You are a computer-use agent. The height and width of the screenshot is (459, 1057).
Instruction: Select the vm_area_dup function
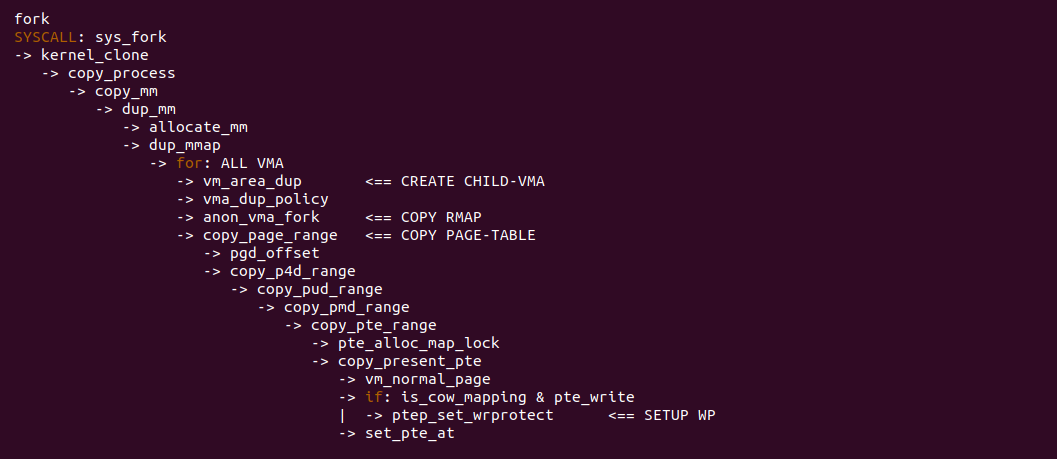click(x=252, y=181)
